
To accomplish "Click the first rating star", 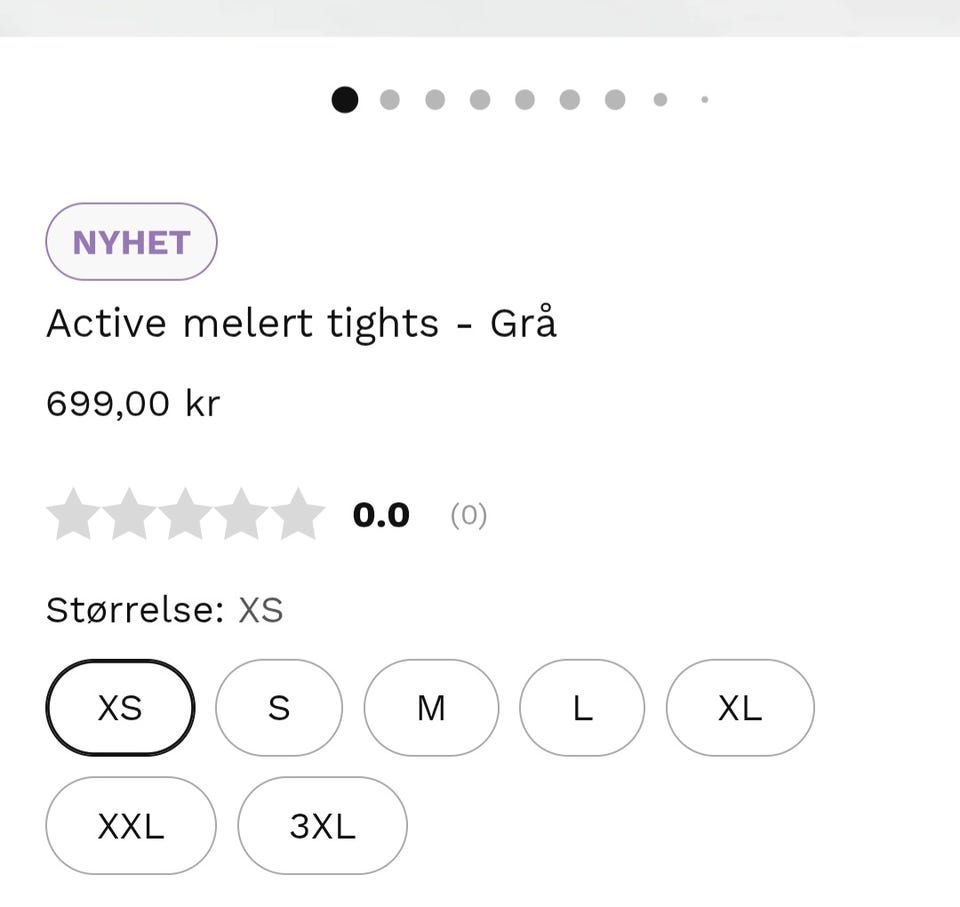I will click(73, 515).
